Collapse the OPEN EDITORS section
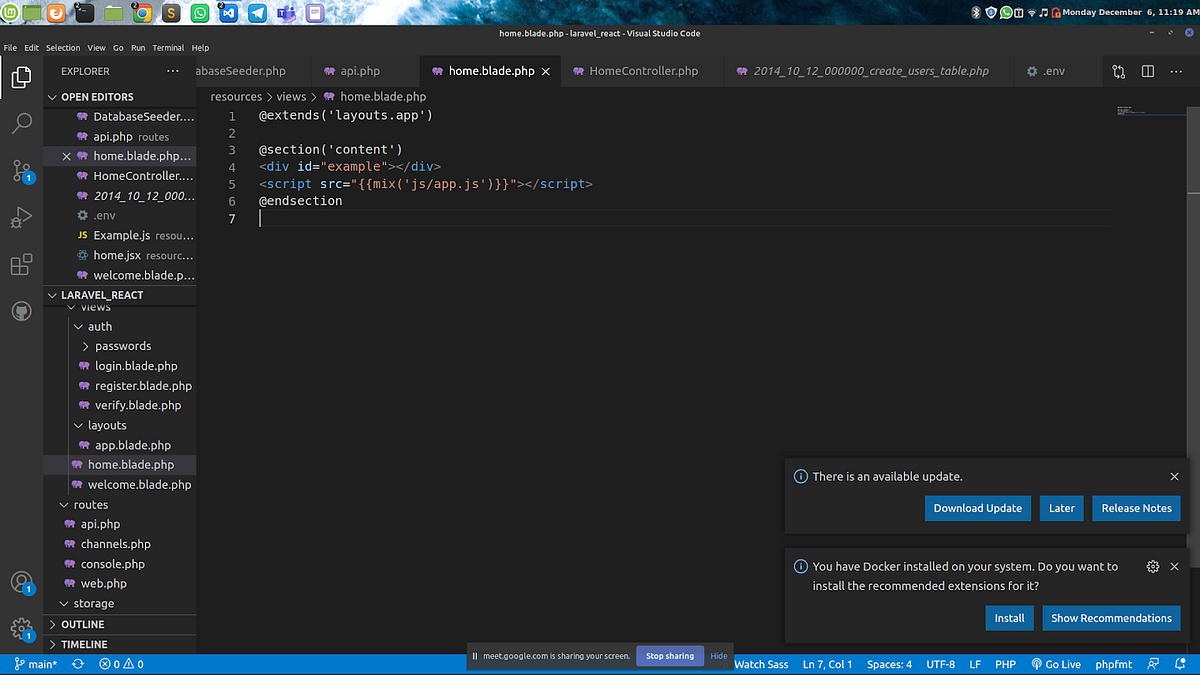1200x675 pixels. coord(52,96)
